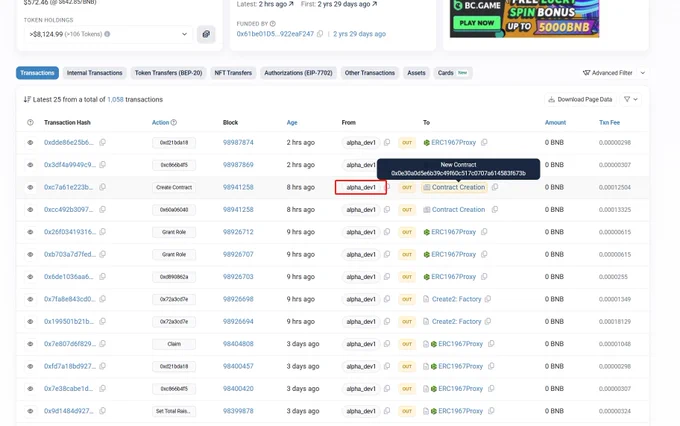Preview transaction 0xdde86e25b6 with eye icon
Screen dimensions: 680x426
30,142
